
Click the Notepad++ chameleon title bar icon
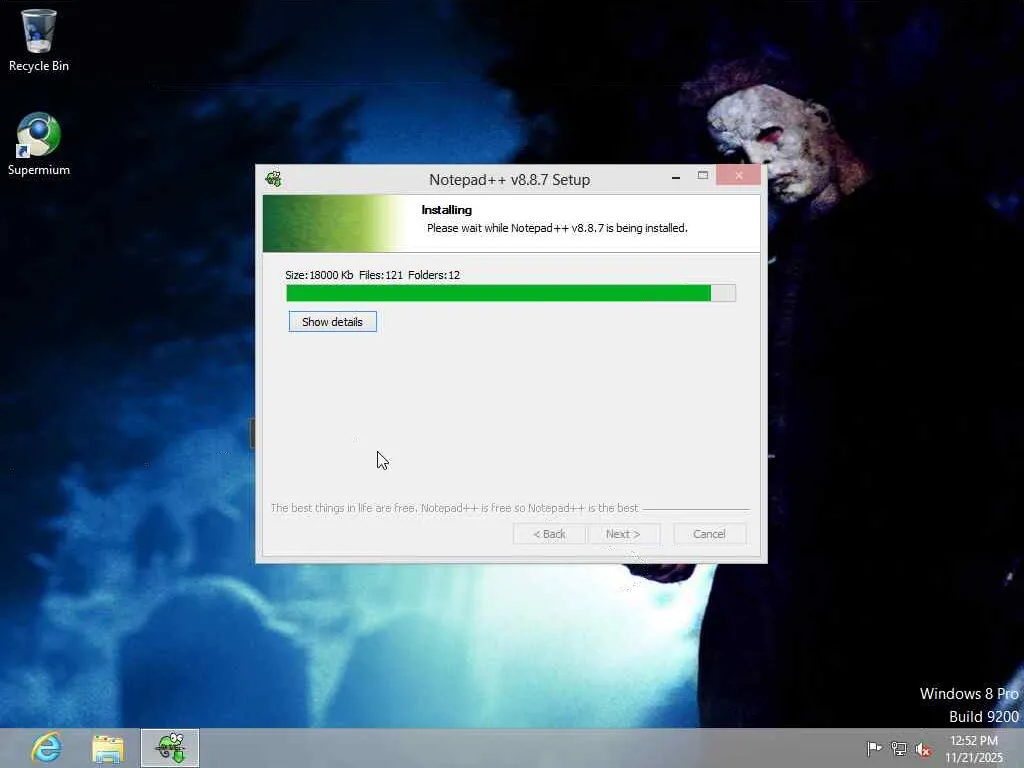coord(274,178)
